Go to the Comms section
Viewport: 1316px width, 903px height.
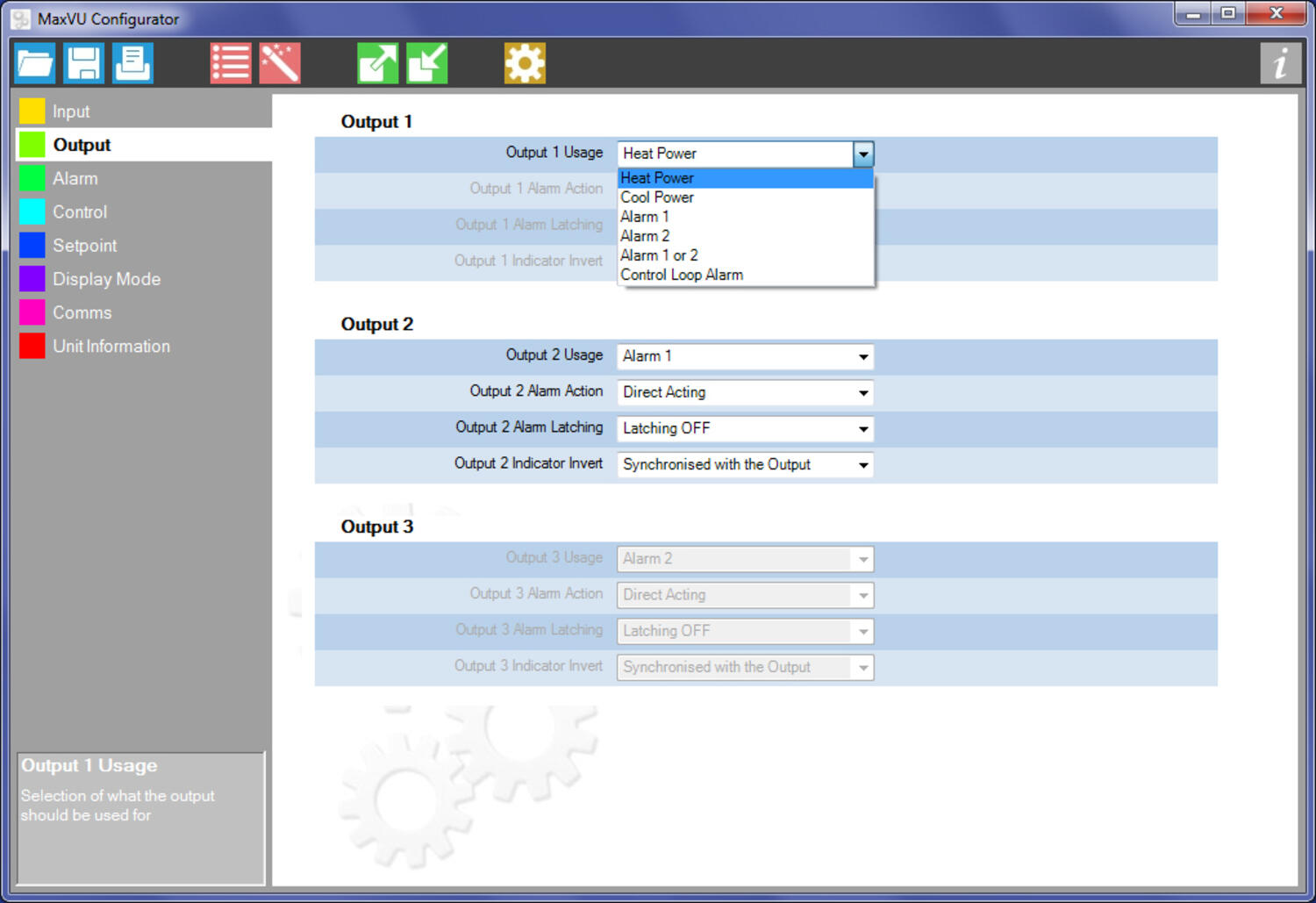82,312
